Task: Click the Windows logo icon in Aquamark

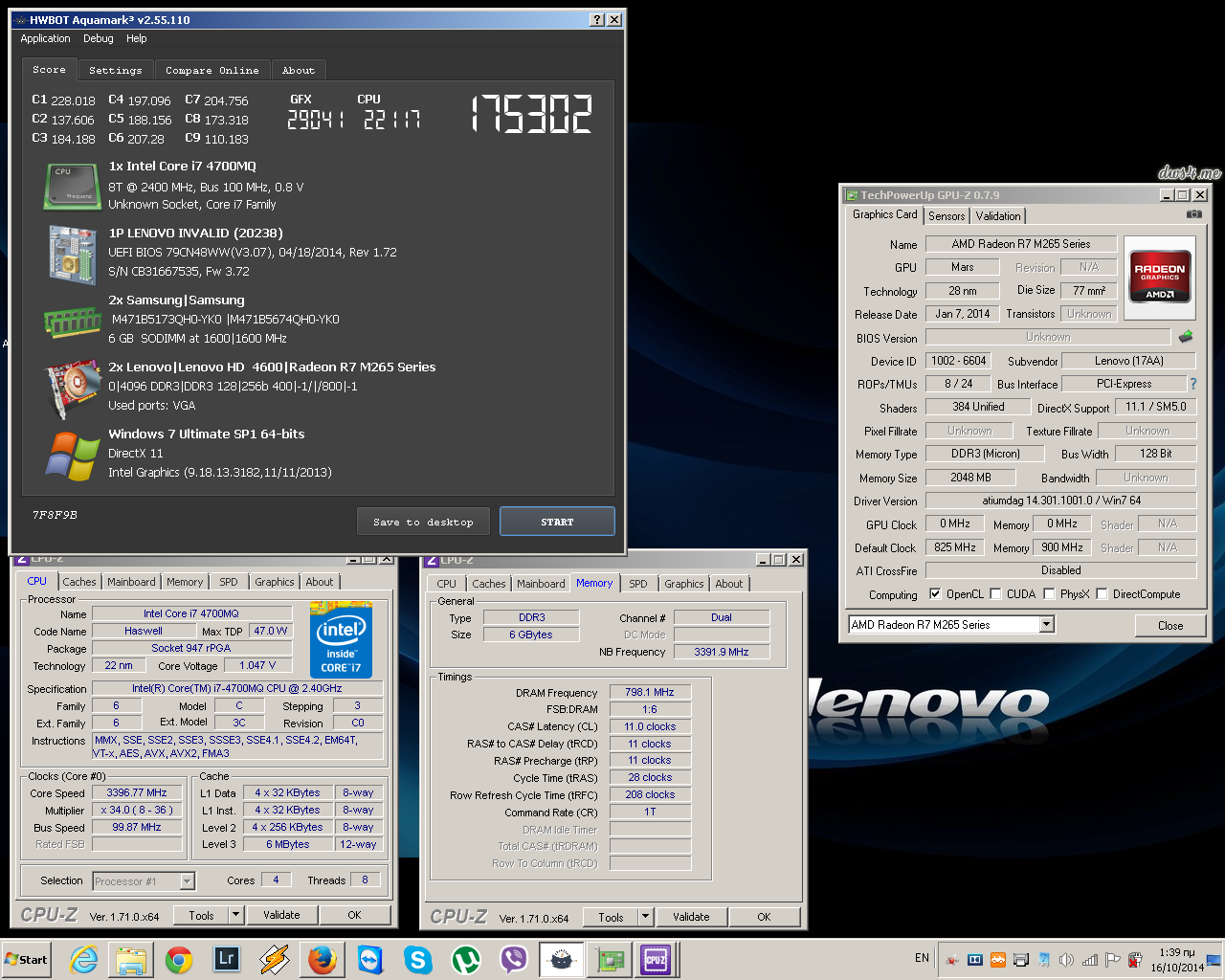Action: (x=73, y=456)
